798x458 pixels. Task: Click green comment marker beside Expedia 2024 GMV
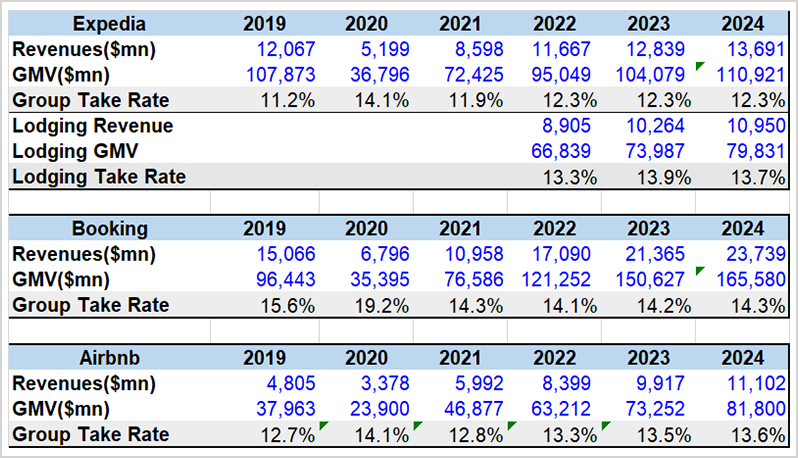[x=699, y=66]
